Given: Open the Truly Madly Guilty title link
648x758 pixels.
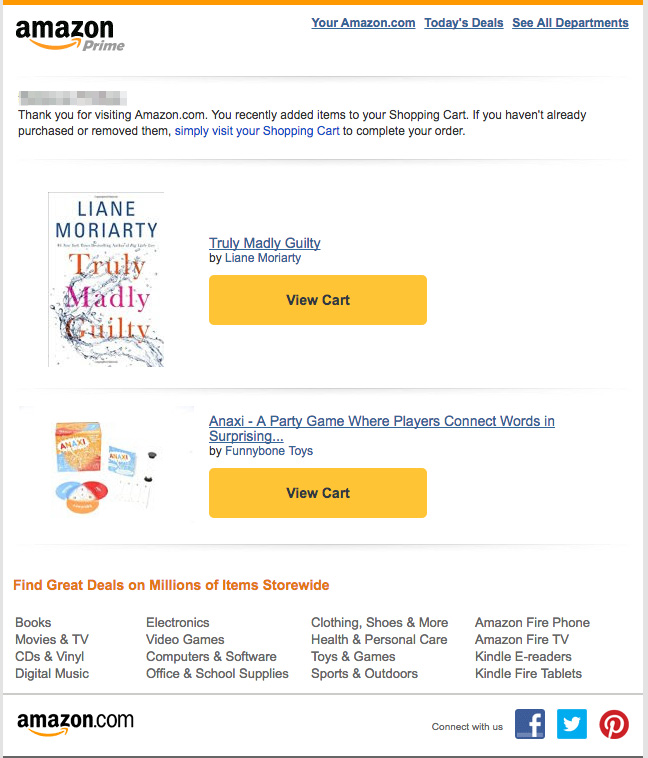Looking at the screenshot, I should pos(265,243).
